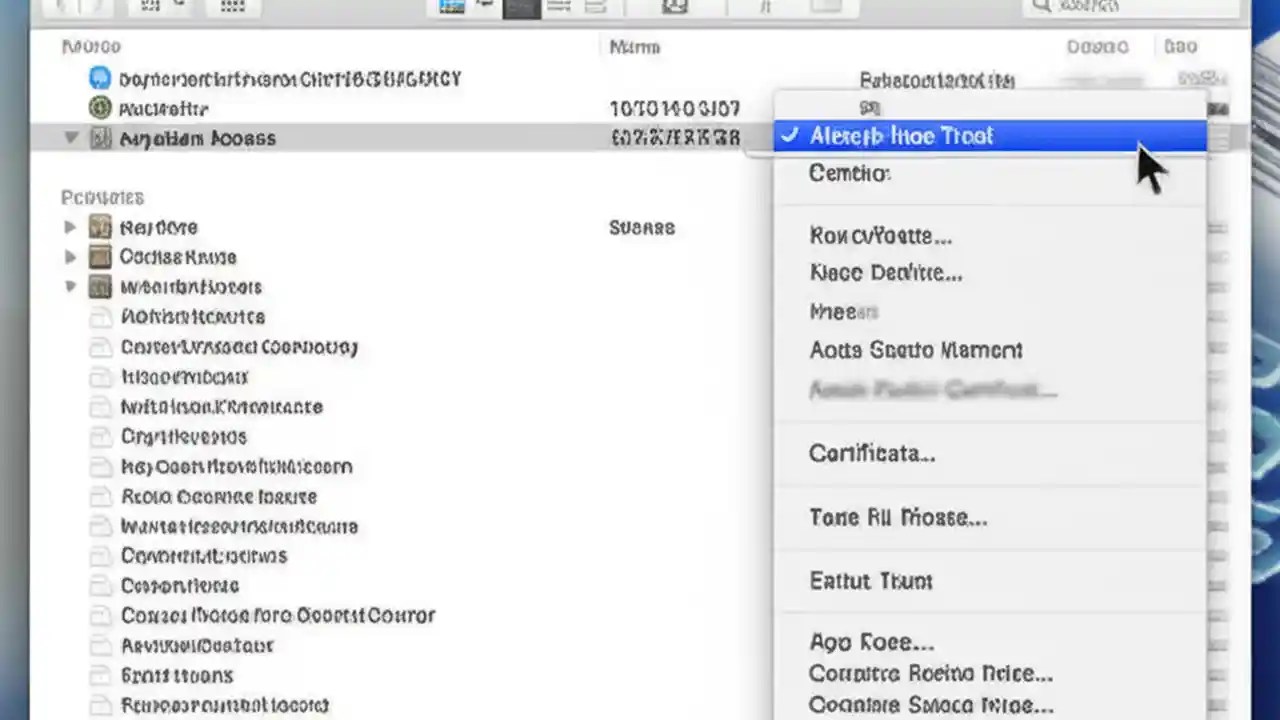Click the info icon in the toolbar

tap(765, 7)
